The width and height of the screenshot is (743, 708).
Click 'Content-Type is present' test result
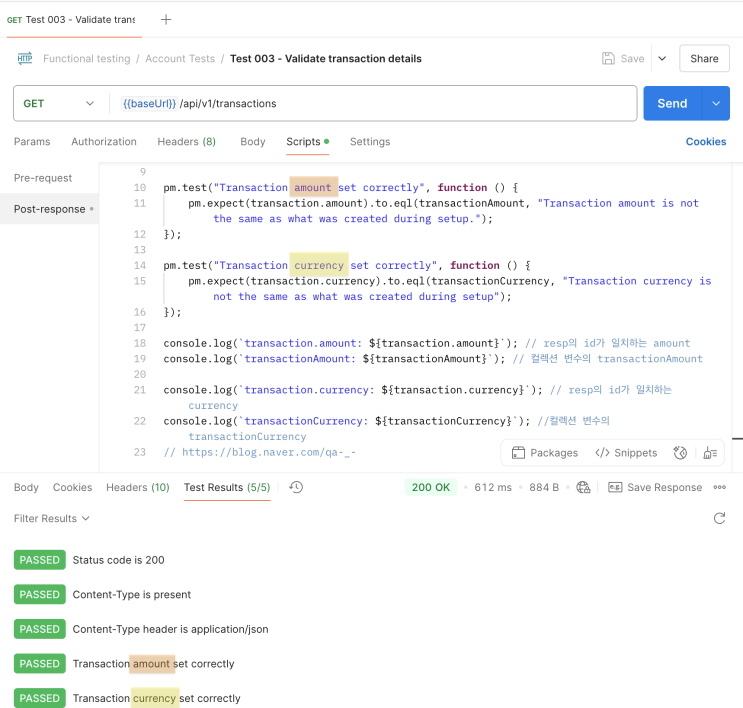pyautogui.click(x=132, y=595)
